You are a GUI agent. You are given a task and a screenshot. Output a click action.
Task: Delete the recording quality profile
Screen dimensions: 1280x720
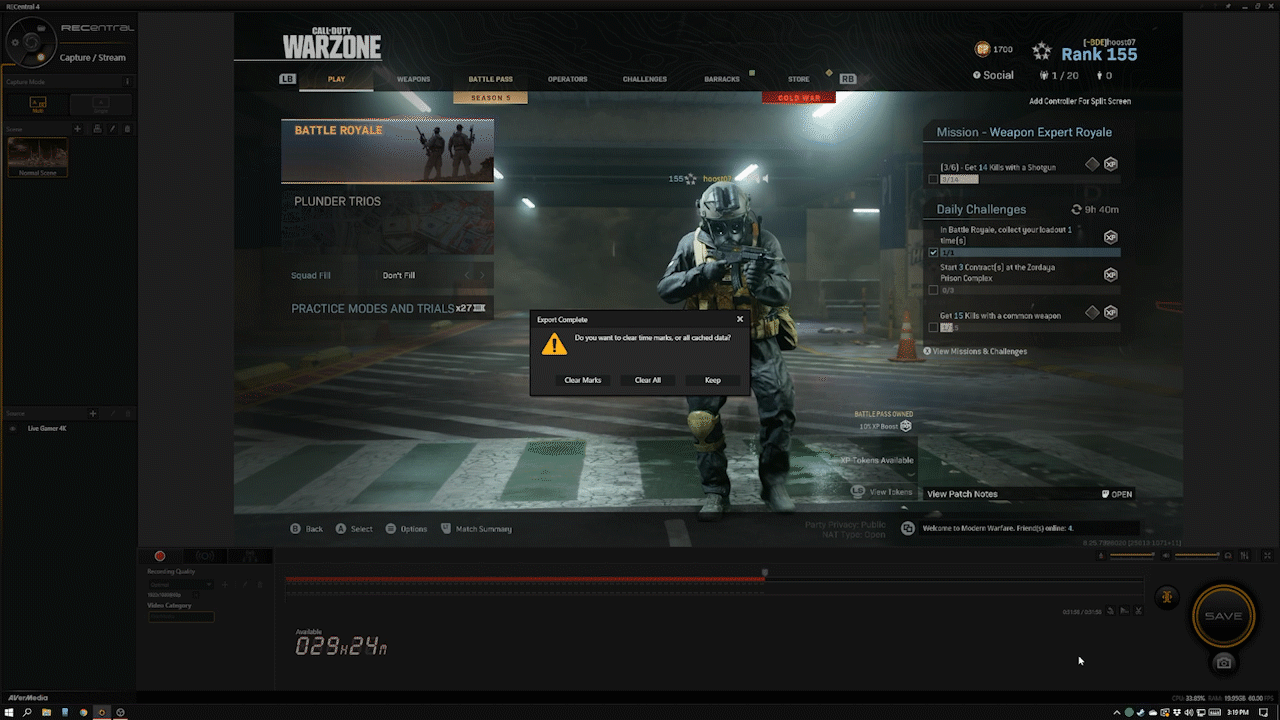(260, 585)
